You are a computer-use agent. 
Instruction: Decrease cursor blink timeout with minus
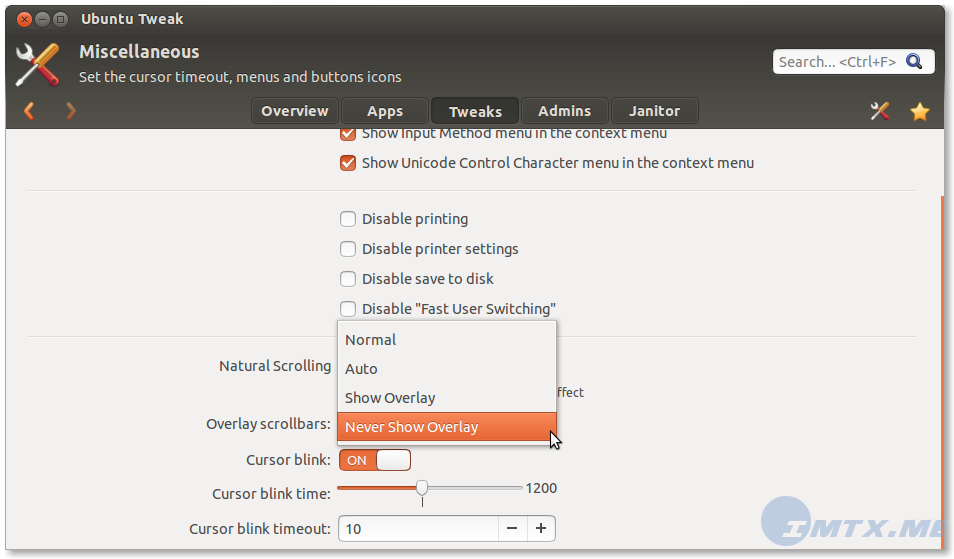click(512, 529)
